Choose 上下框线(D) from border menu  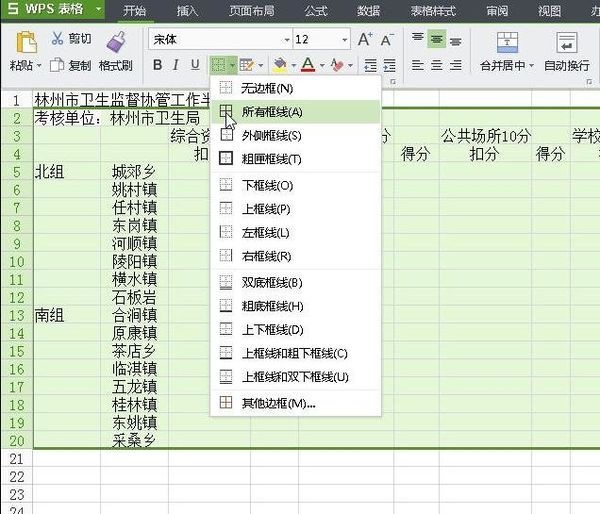pyautogui.click(x=295, y=330)
